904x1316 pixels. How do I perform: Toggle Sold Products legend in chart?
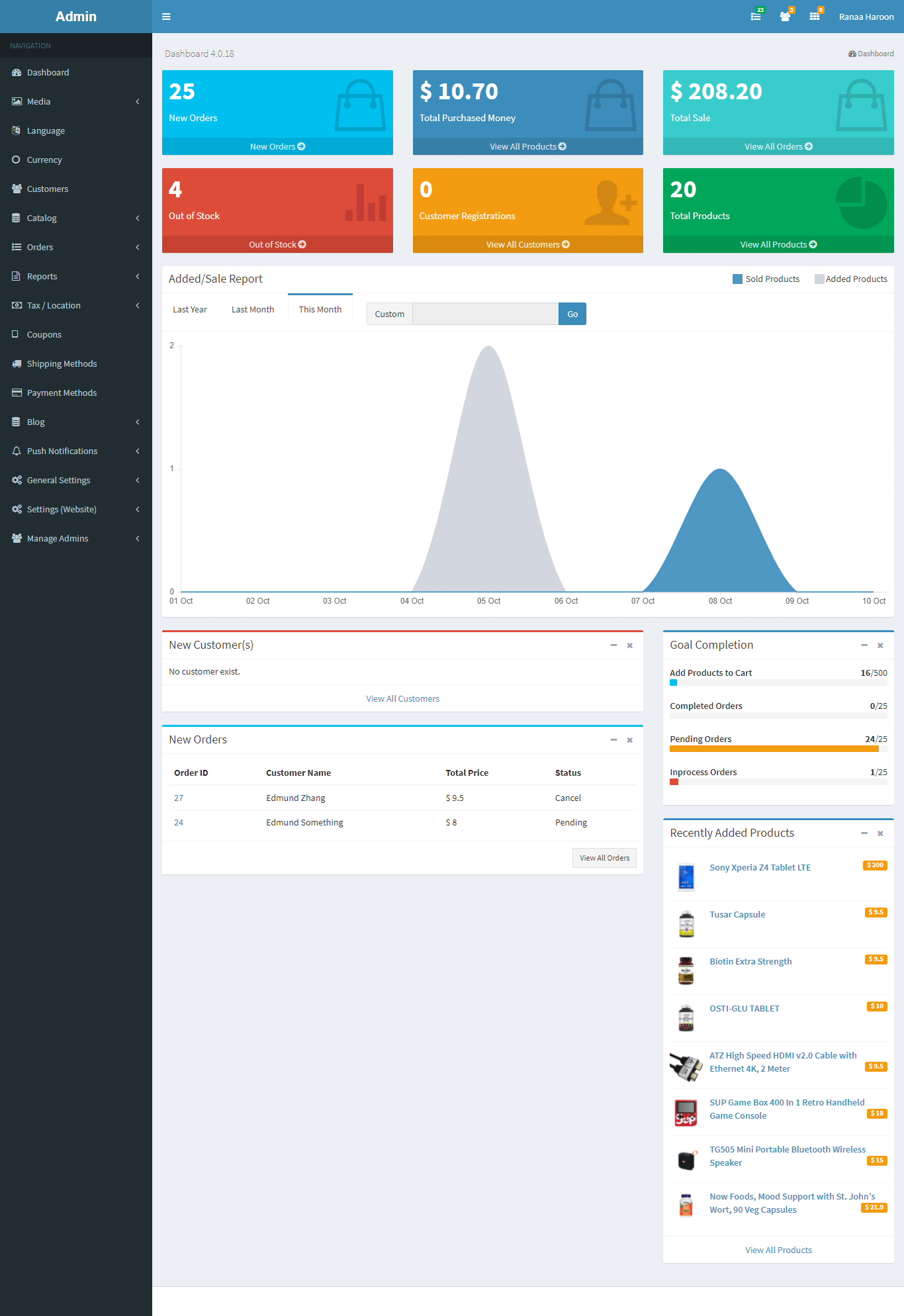766,279
